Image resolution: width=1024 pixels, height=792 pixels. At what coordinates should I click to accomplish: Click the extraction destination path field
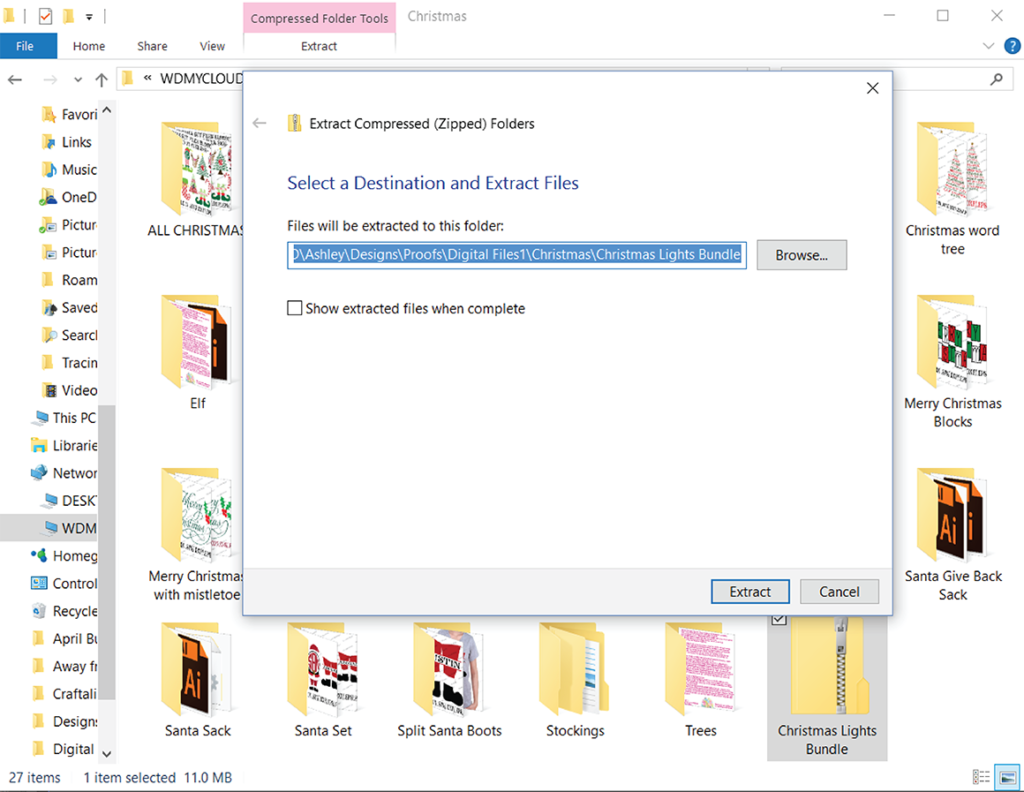[x=517, y=255]
